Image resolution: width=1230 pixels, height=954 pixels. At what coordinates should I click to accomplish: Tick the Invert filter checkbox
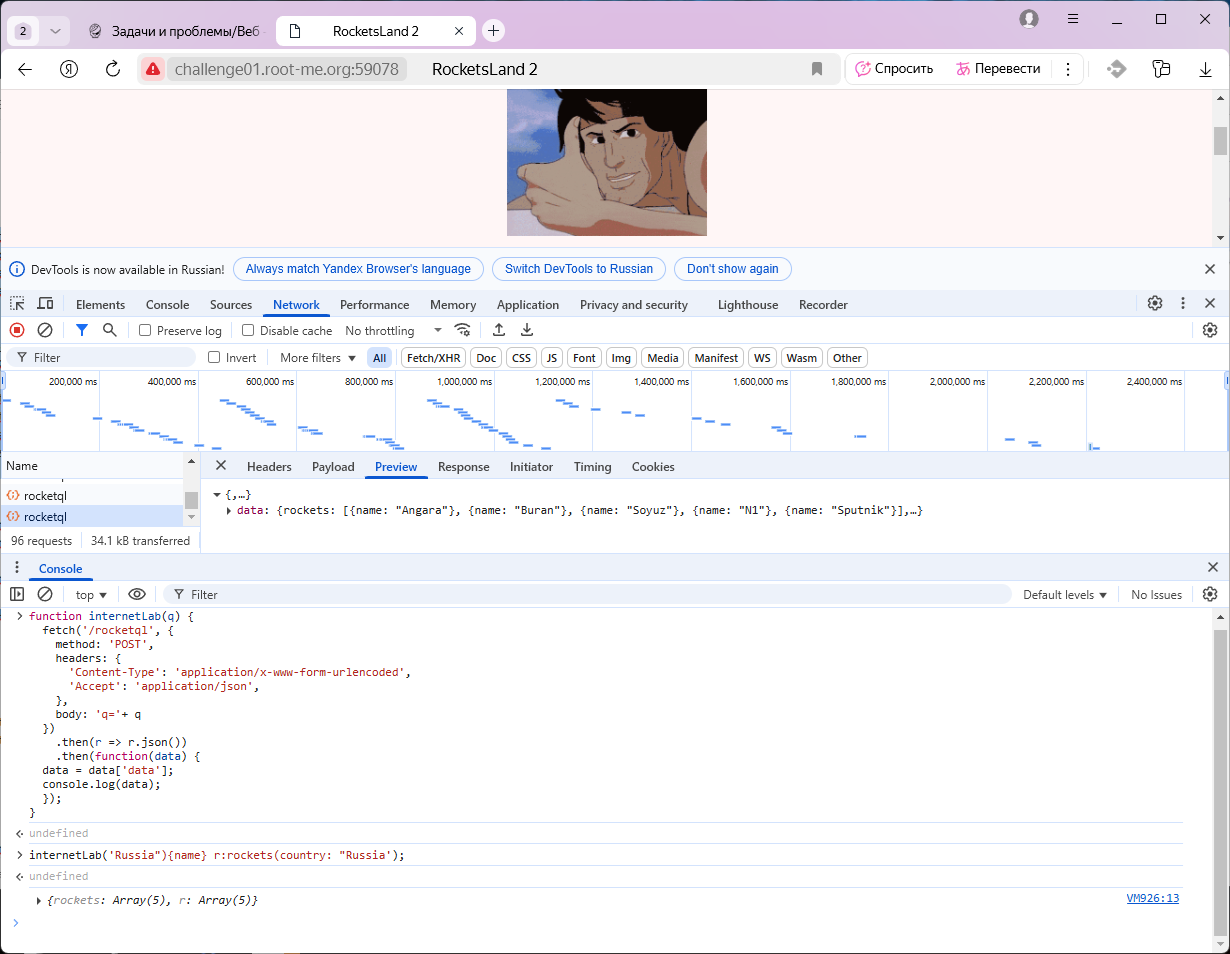pyautogui.click(x=214, y=357)
